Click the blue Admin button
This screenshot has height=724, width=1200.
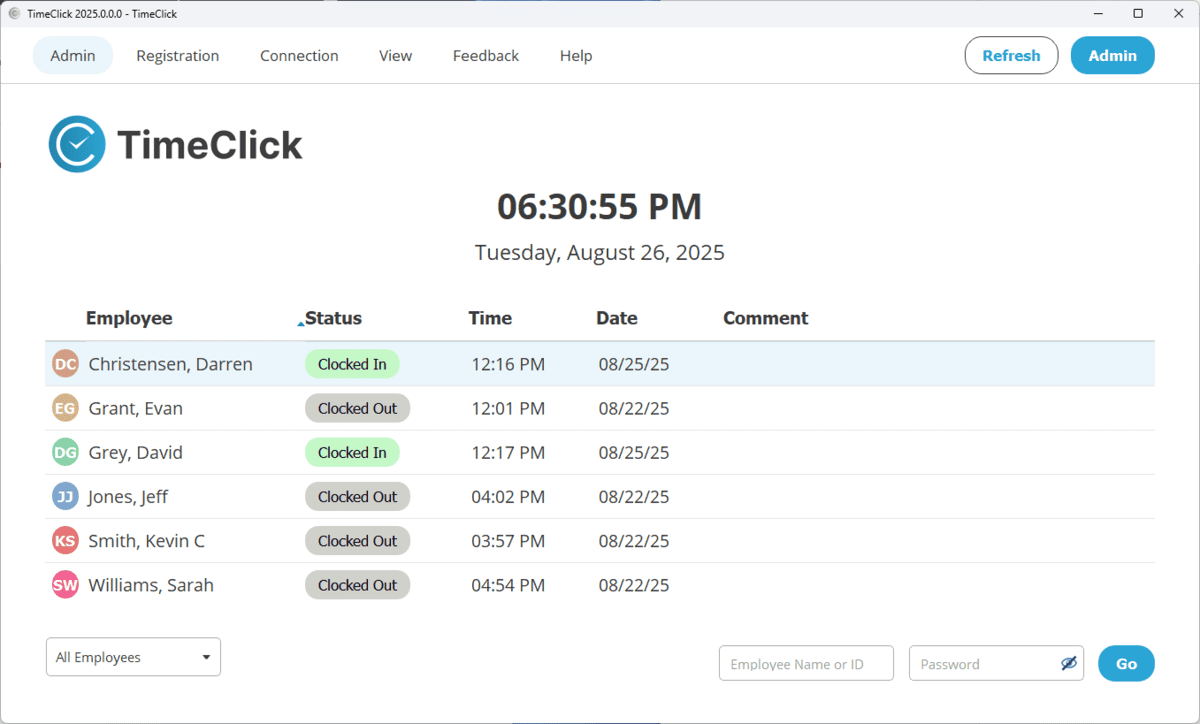1112,56
